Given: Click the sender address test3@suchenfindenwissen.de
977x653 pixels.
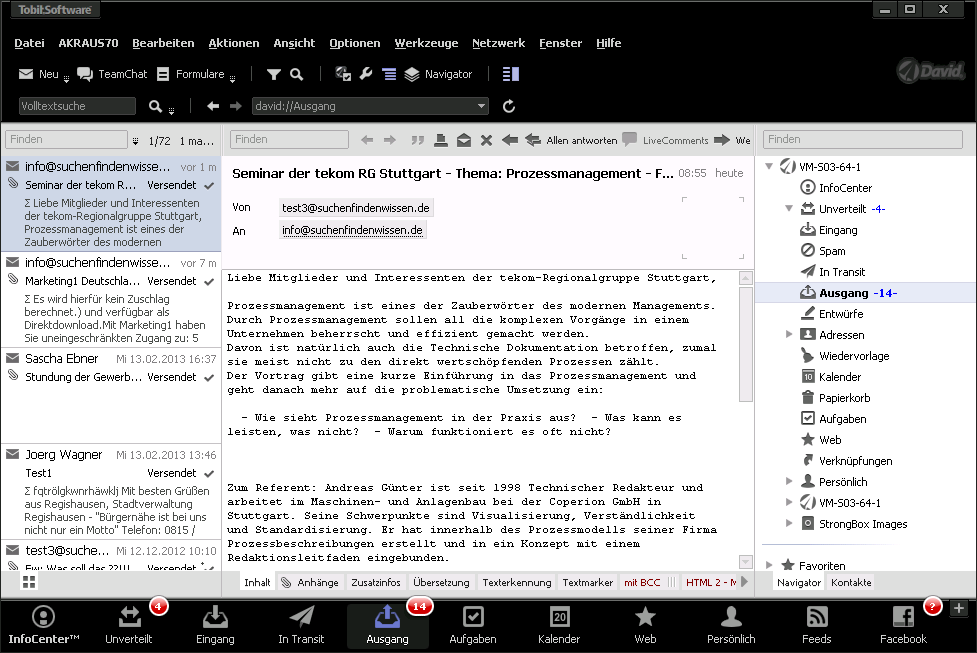Looking at the screenshot, I should 356,207.
